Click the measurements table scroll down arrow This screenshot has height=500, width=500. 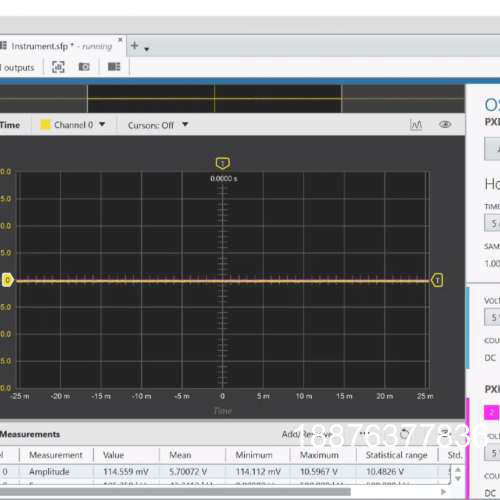pyautogui.click(x=458, y=478)
